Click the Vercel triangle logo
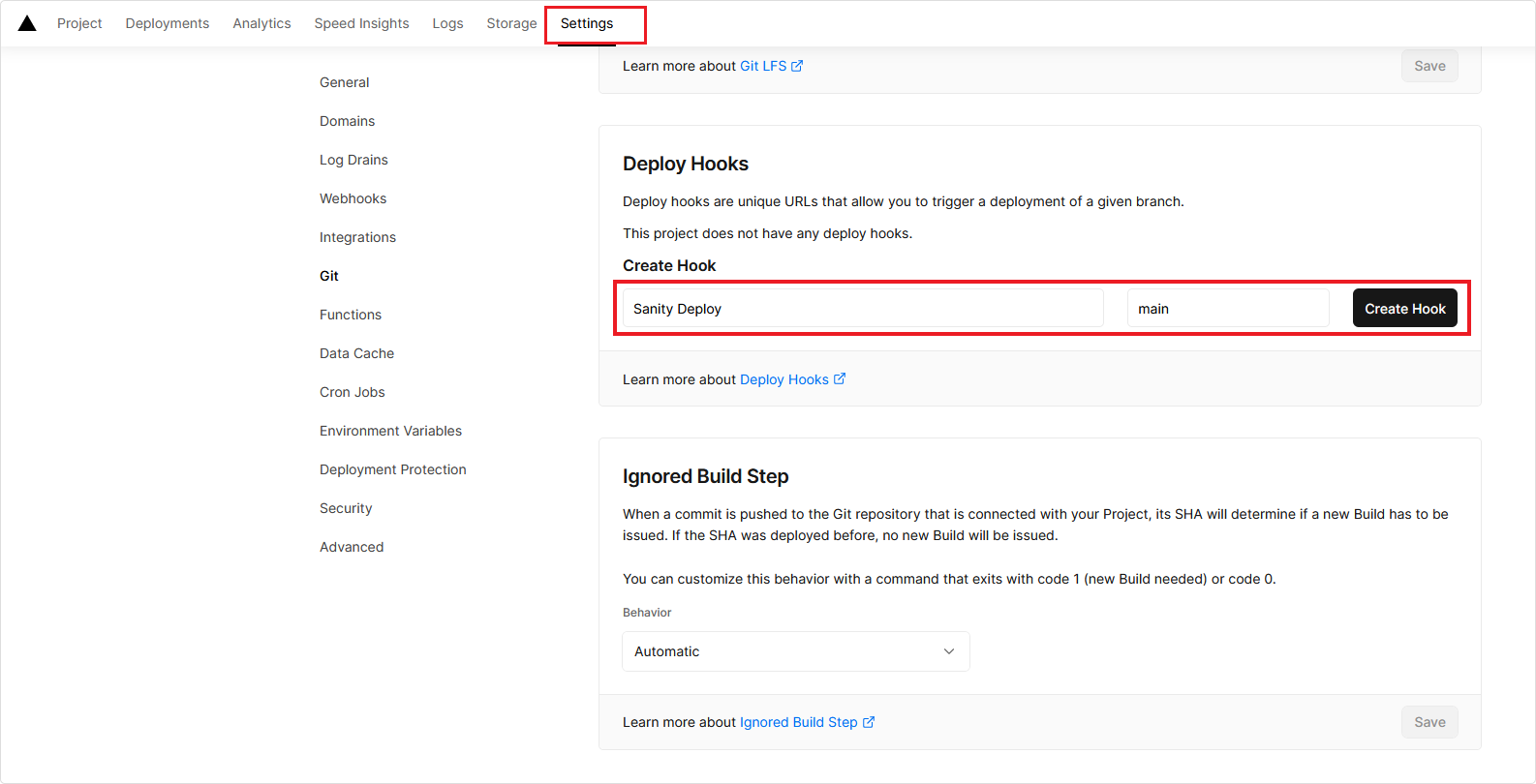The width and height of the screenshot is (1536, 784). (x=27, y=23)
